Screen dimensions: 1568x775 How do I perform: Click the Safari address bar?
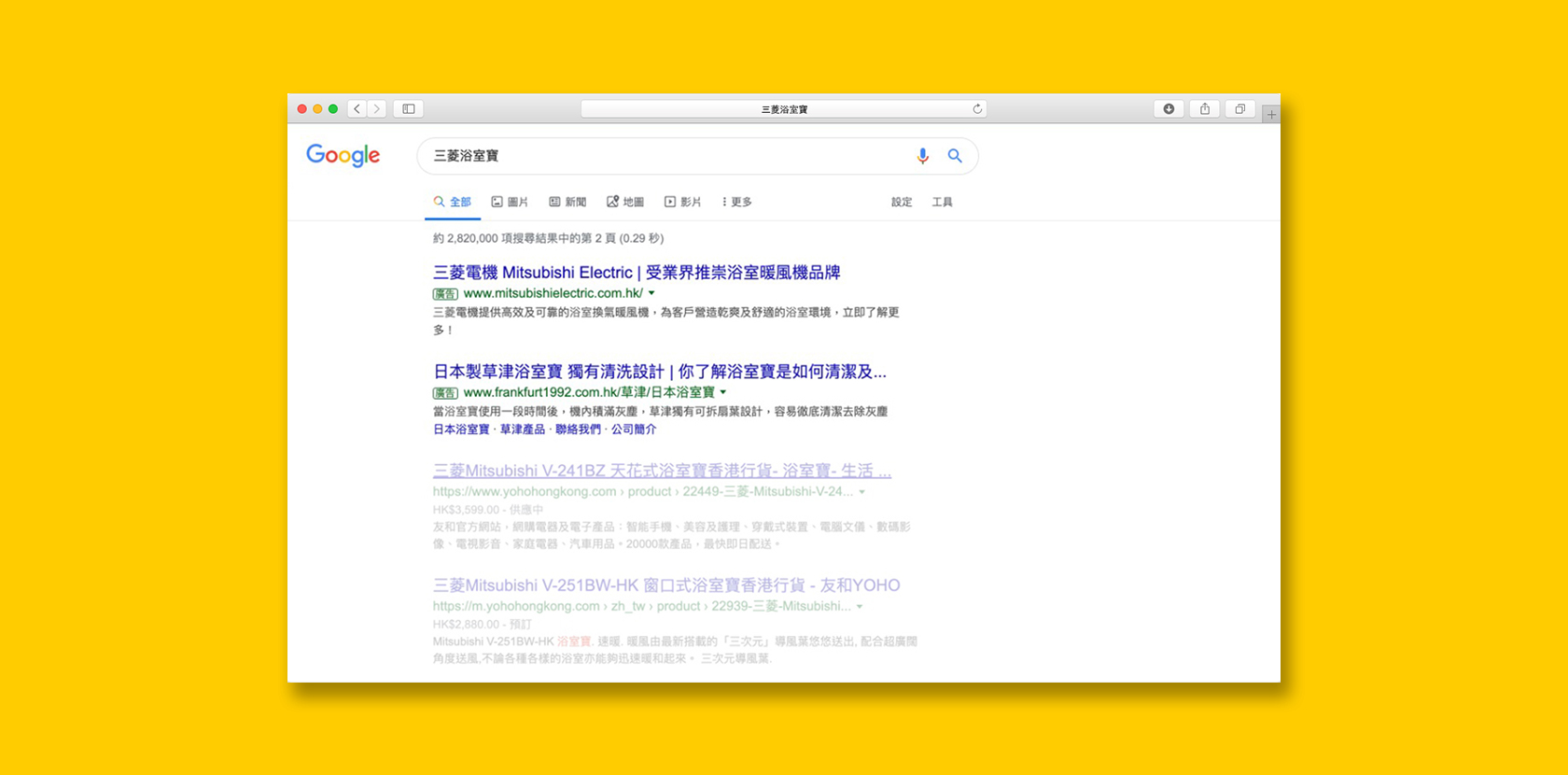point(784,109)
